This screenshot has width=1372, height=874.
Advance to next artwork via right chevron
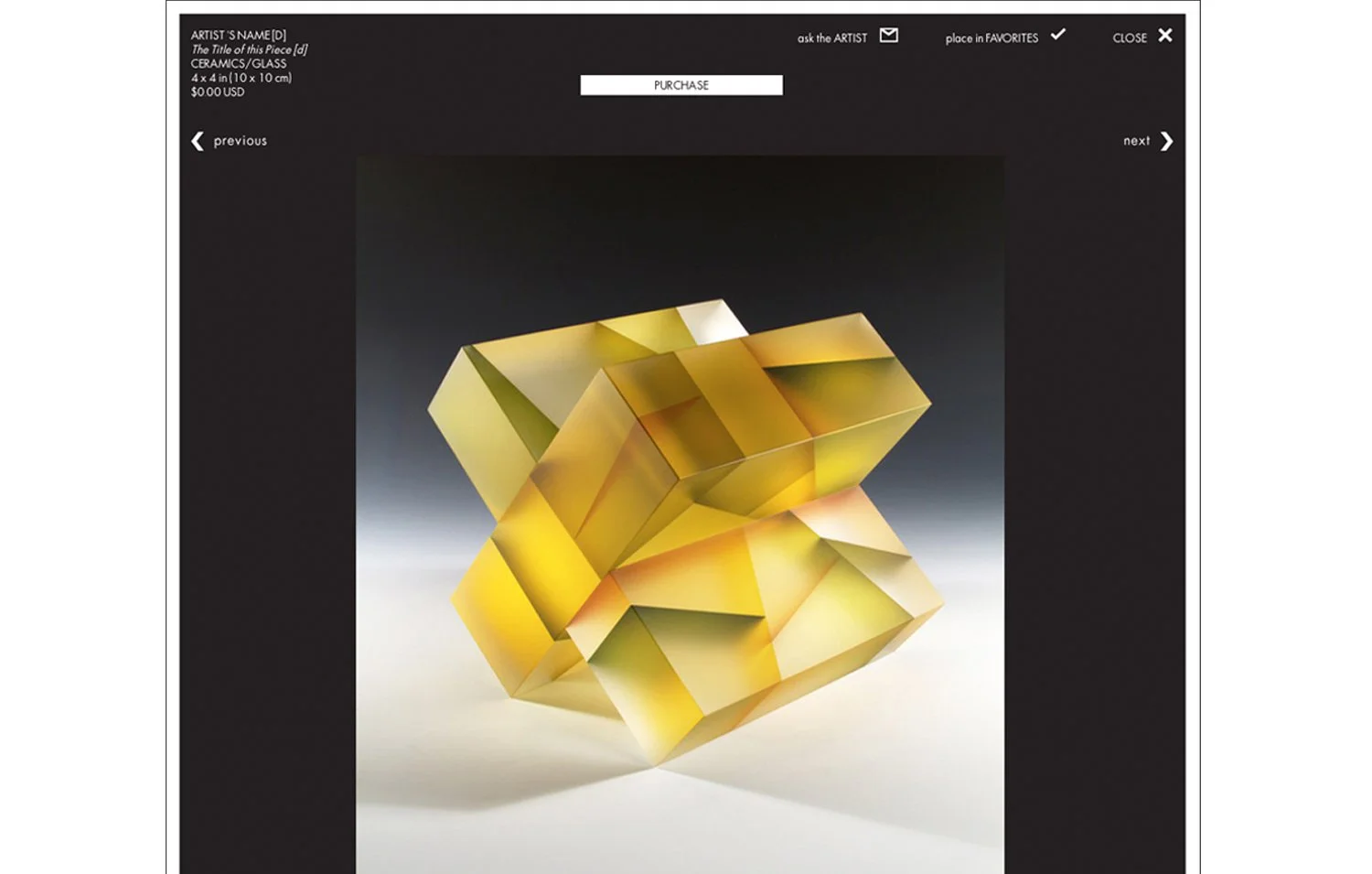tap(1166, 141)
